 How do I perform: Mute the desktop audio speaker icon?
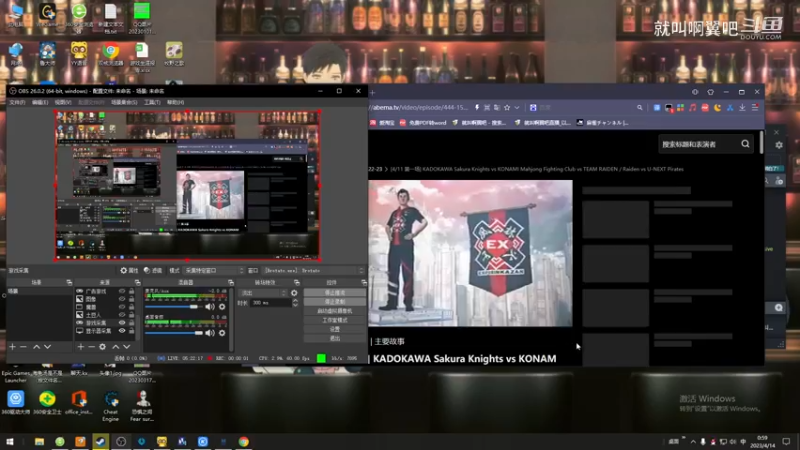click(210, 333)
